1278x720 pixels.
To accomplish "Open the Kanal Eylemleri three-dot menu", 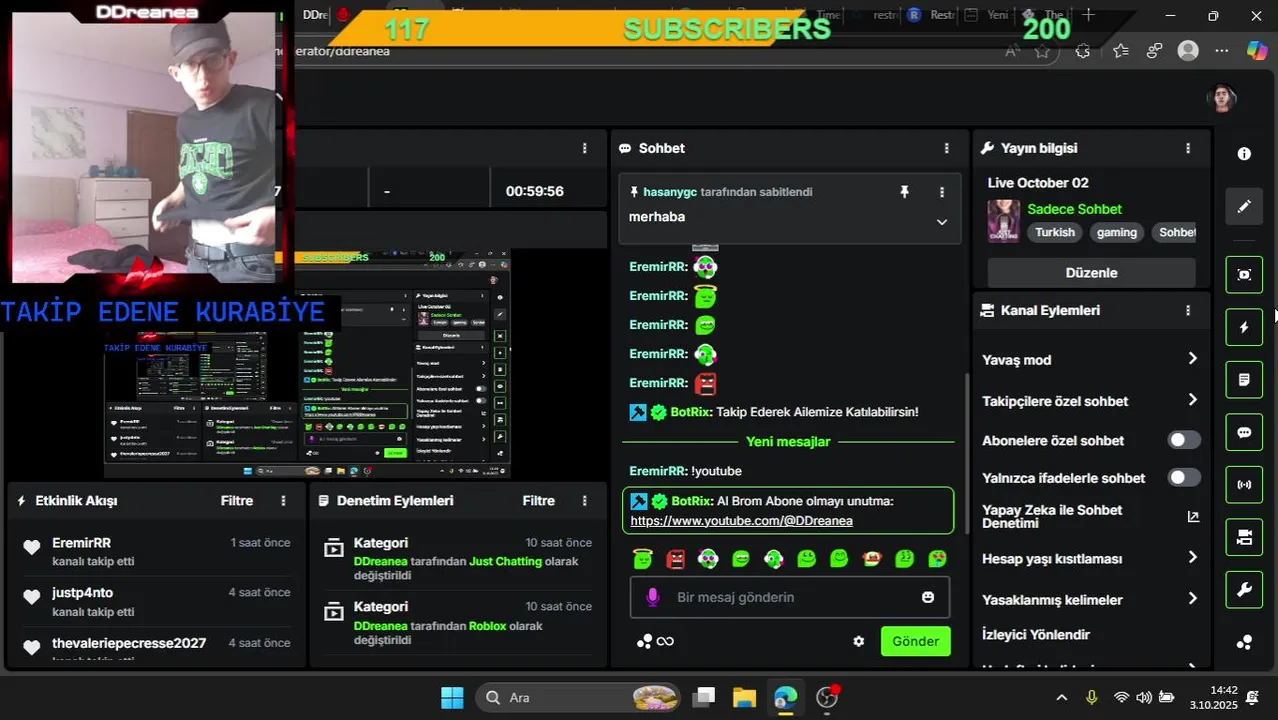I will [x=1188, y=310].
